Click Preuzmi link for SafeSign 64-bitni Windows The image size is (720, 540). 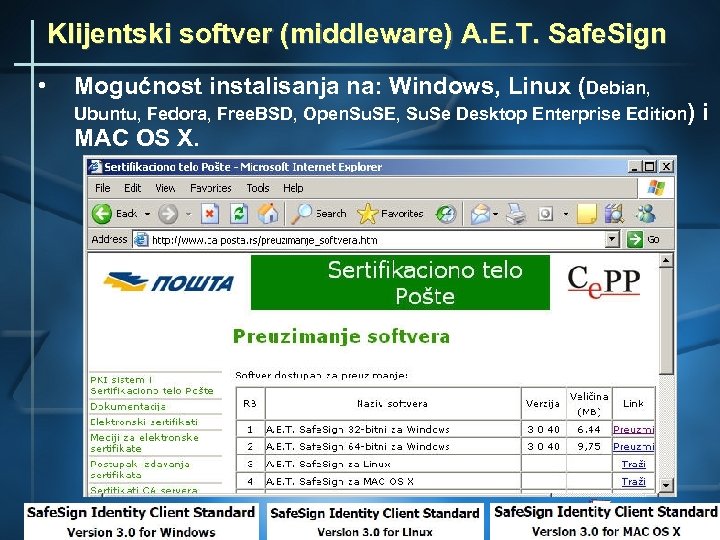pyautogui.click(x=633, y=446)
